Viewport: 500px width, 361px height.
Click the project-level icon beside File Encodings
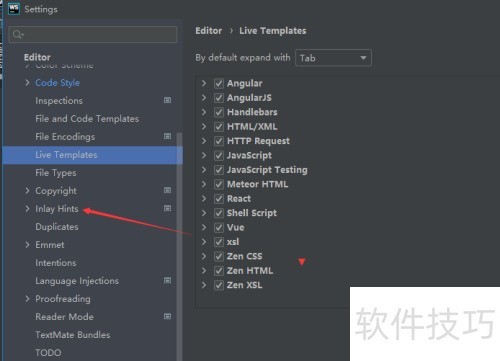168,136
